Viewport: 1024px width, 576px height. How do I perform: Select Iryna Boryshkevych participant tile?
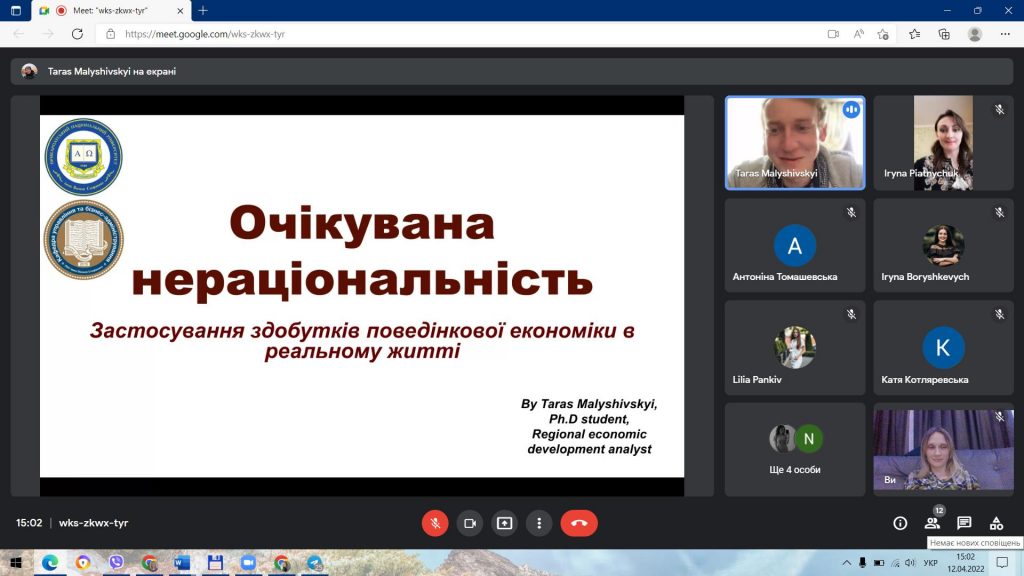[x=943, y=246]
